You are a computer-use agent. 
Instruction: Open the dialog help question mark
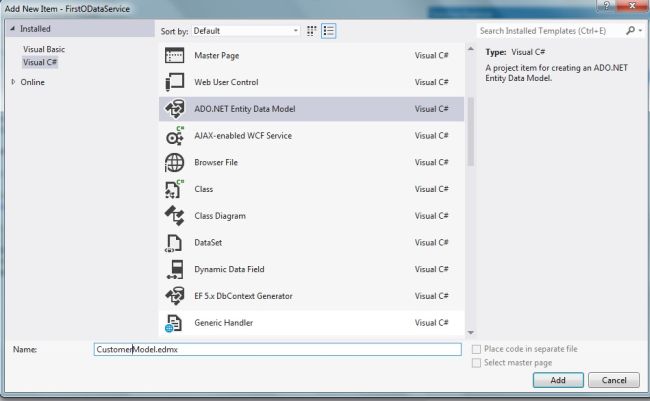[x=606, y=6]
